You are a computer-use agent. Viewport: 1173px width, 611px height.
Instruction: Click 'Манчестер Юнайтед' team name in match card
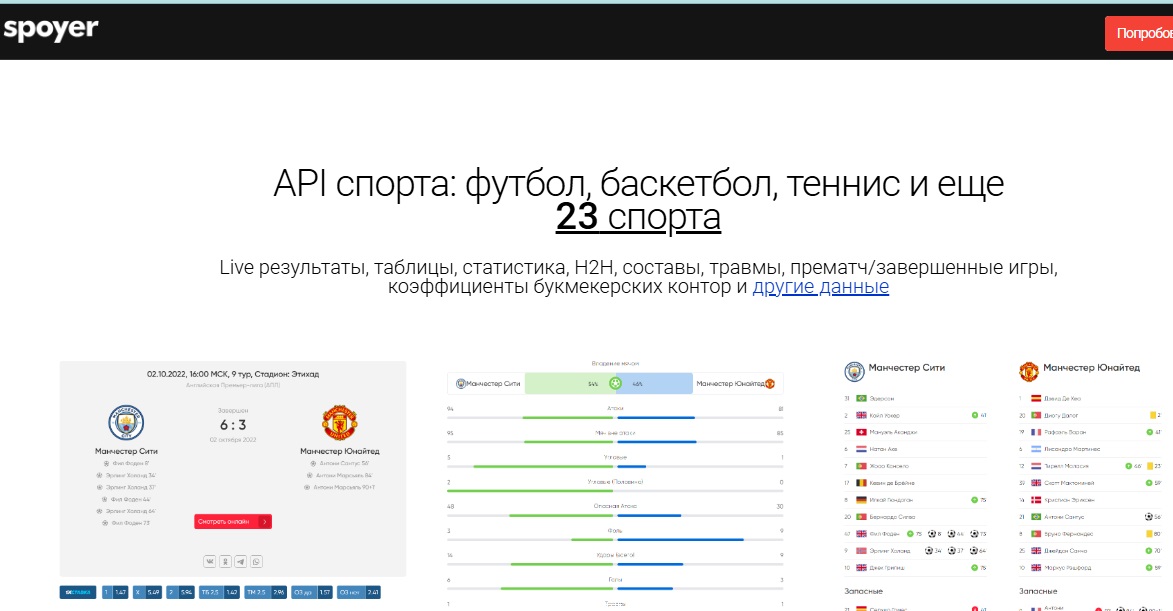tap(340, 451)
